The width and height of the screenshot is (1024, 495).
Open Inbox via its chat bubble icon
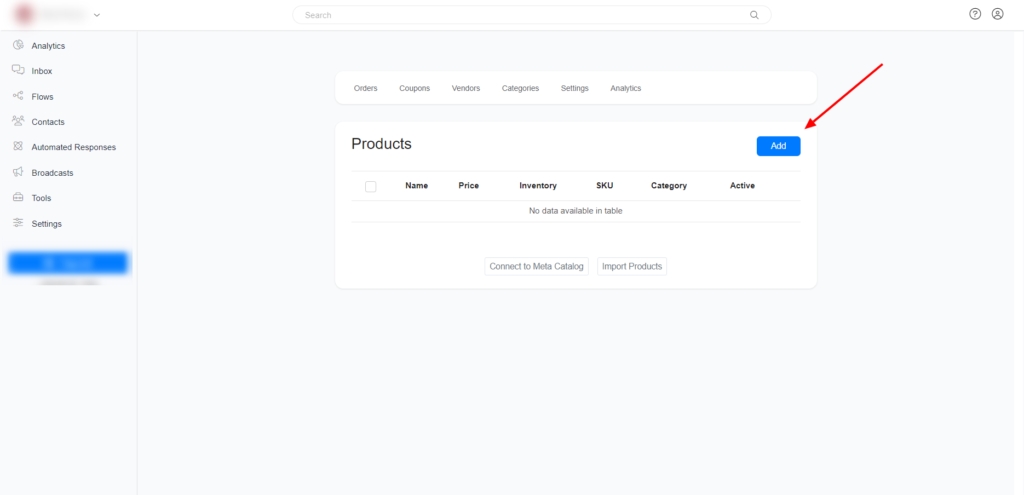point(18,71)
